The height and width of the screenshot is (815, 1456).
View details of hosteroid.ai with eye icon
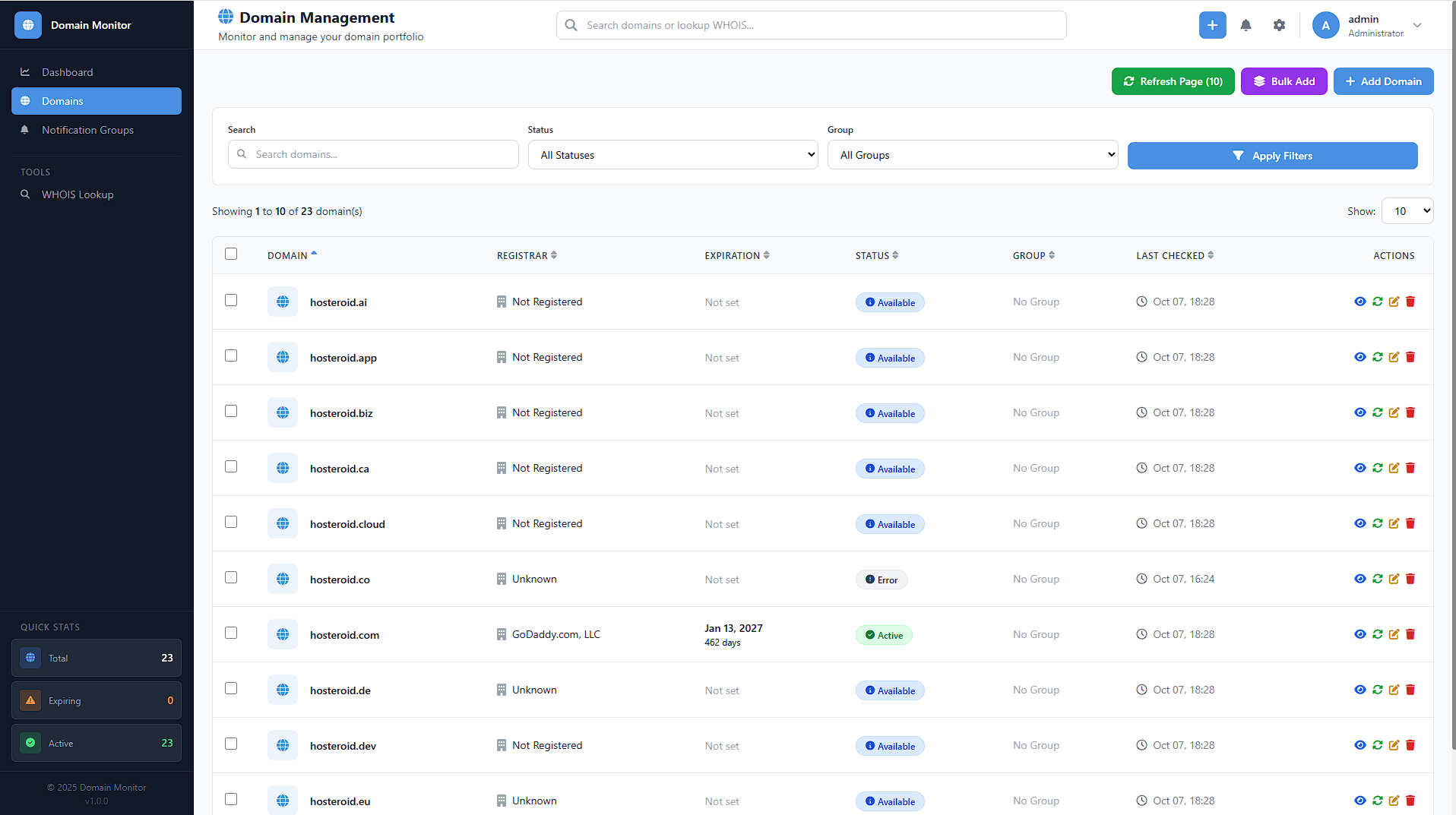coord(1359,302)
